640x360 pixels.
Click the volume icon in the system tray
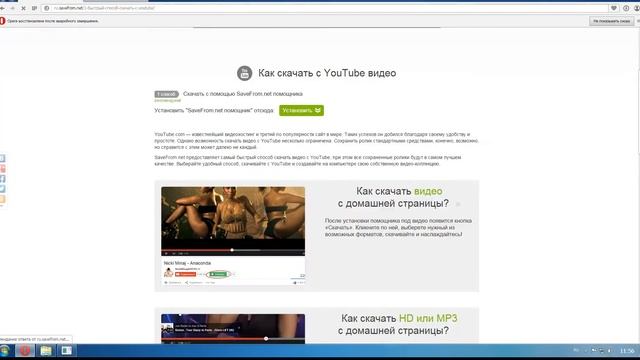610,351
